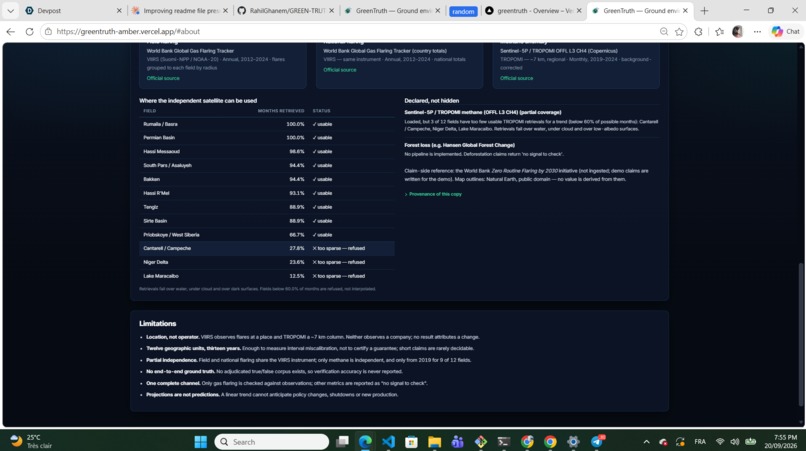Expand 'Provenance of this copy' disclosure
The image size is (806, 451).
433,194
